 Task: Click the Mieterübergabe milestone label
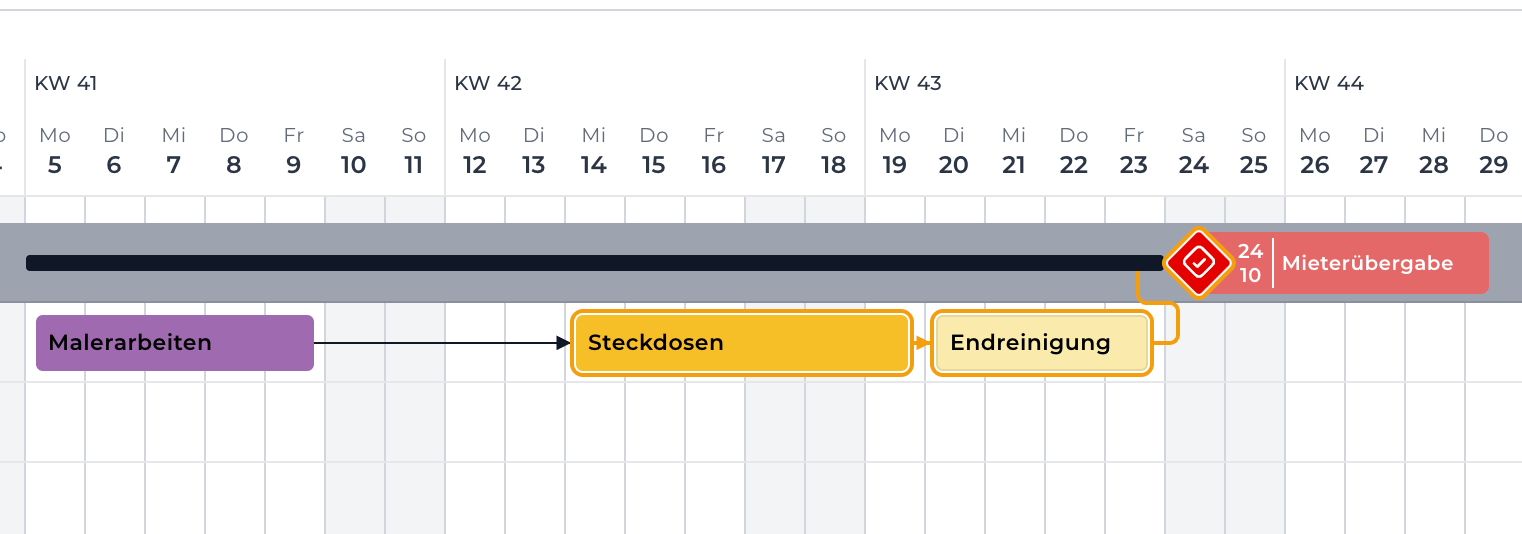point(1367,264)
